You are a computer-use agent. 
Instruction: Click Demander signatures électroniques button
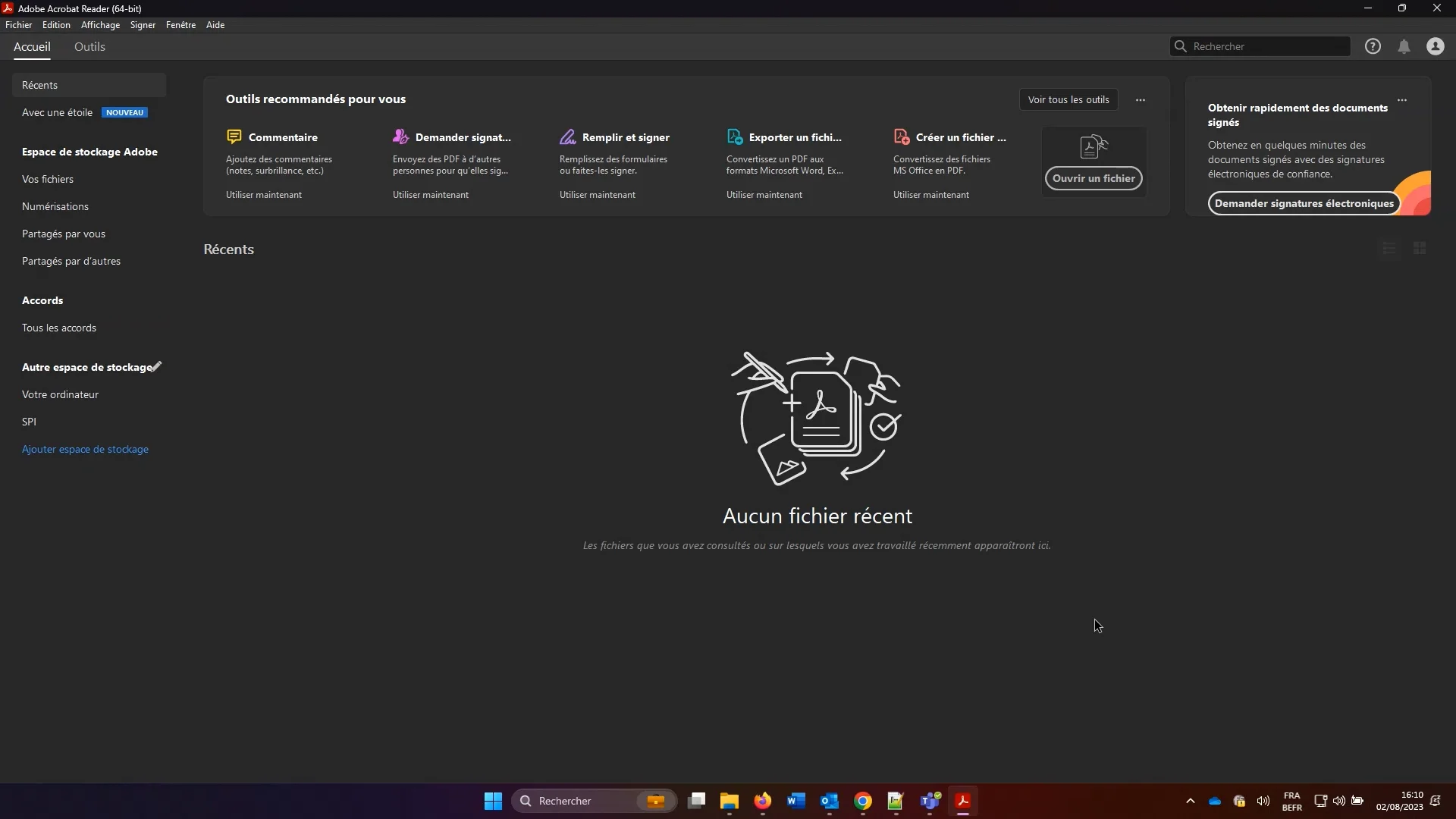[x=1304, y=203]
